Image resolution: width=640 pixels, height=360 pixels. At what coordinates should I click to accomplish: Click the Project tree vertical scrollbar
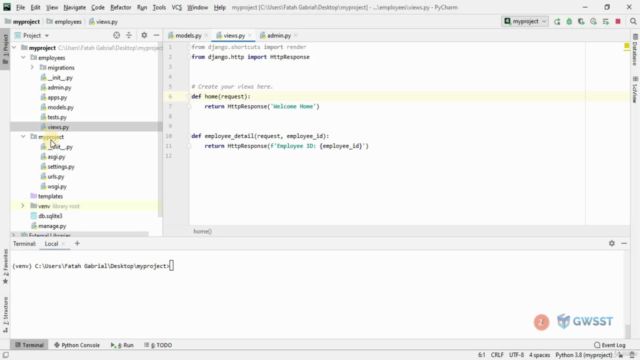coord(160,131)
